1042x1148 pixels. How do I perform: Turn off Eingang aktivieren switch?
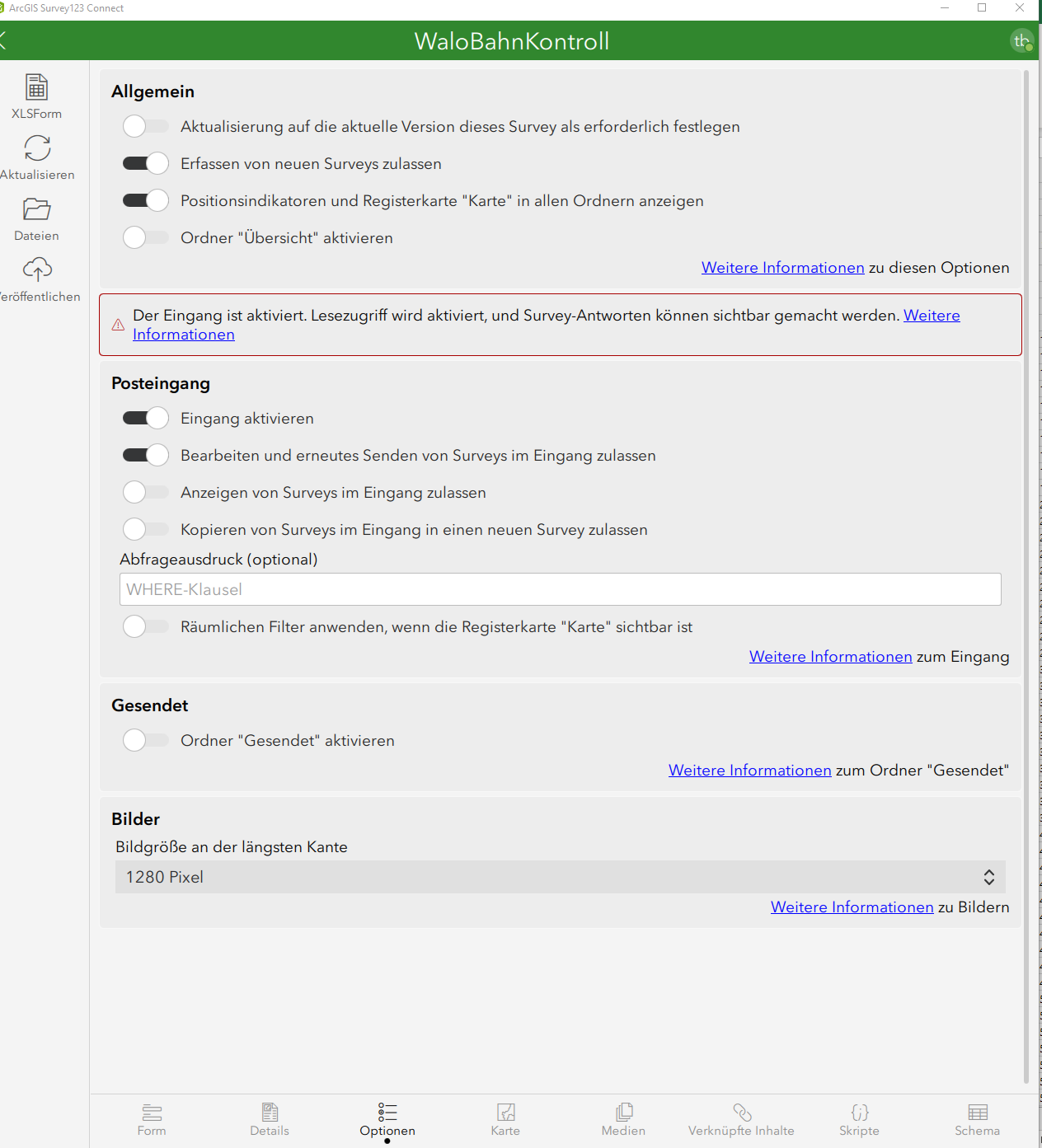pos(146,418)
